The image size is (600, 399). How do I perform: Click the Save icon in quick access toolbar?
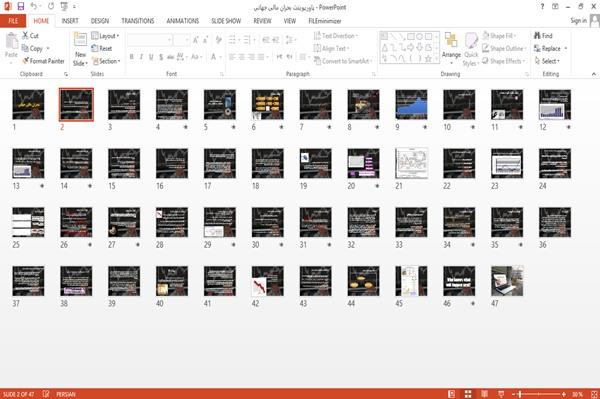coord(21,6)
